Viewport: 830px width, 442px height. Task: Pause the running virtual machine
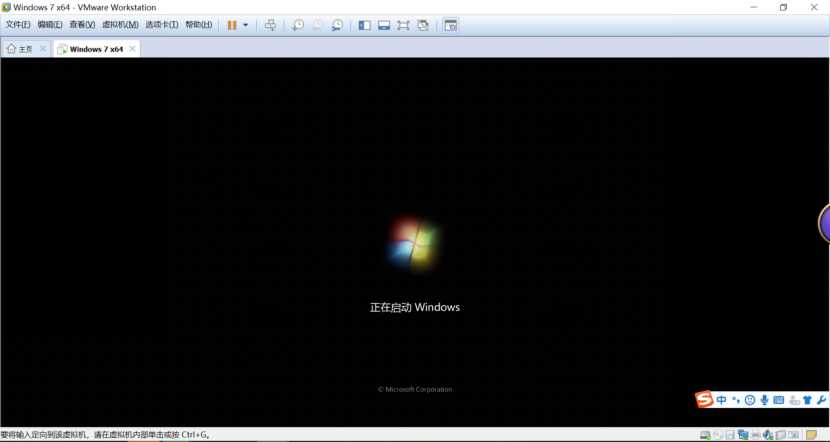pyautogui.click(x=232, y=25)
